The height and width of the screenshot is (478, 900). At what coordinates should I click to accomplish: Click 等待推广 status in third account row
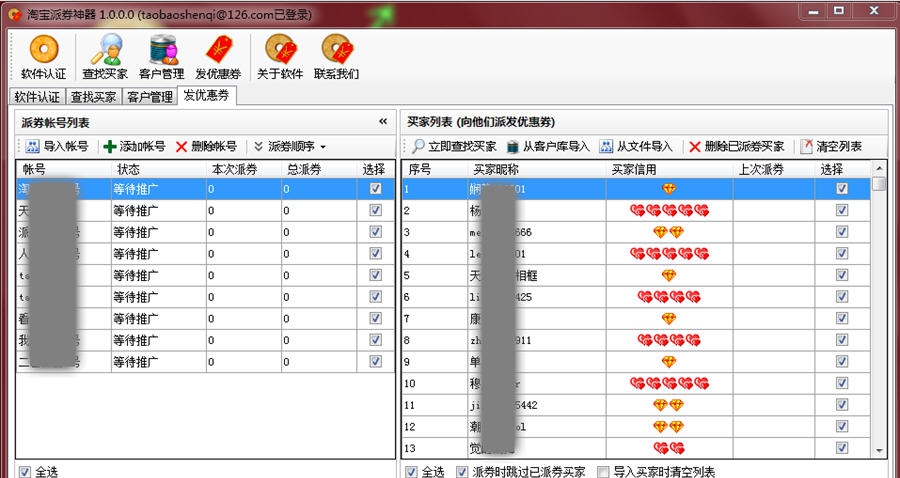(x=135, y=232)
